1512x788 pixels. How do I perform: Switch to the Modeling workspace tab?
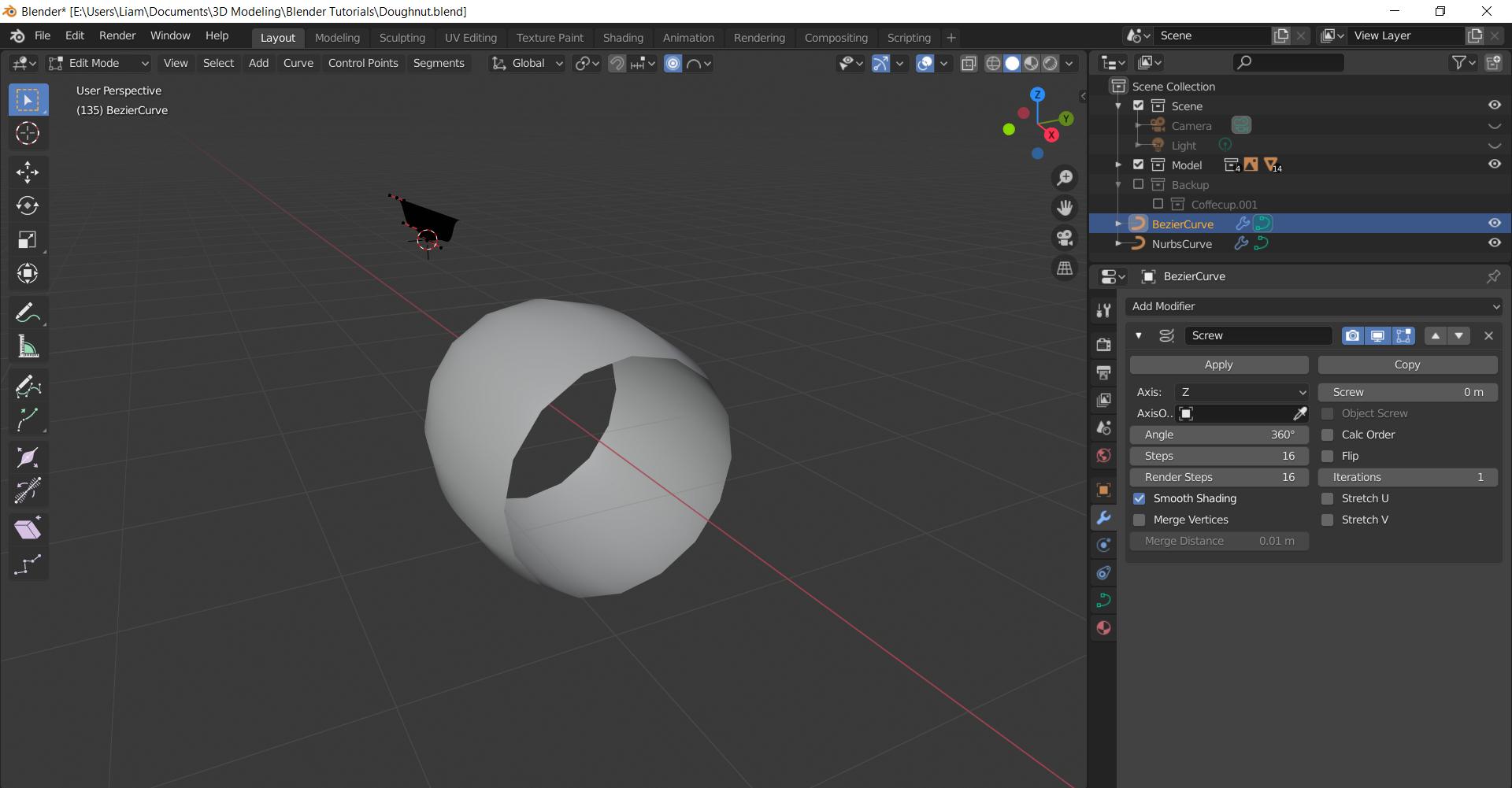tap(337, 37)
